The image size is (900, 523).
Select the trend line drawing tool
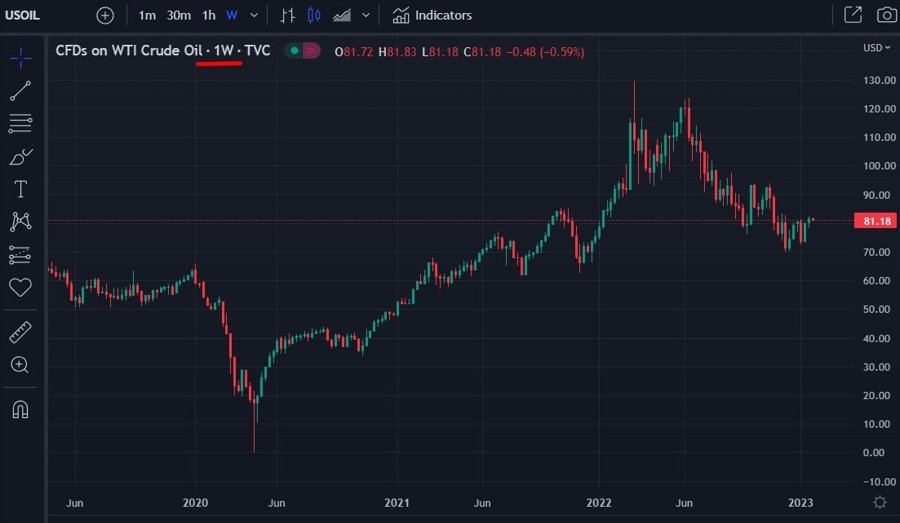(x=20, y=91)
